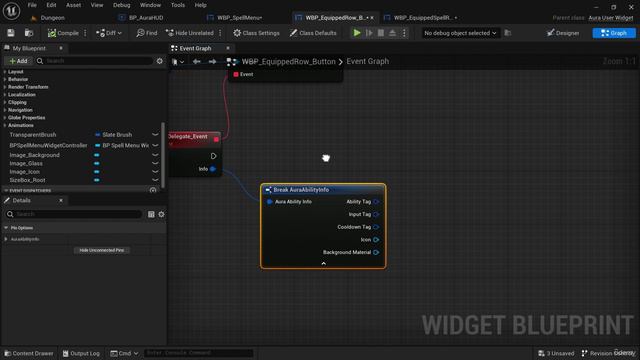The width and height of the screenshot is (640, 360).
Task: Open compile options next to Compile
Action: [85, 33]
